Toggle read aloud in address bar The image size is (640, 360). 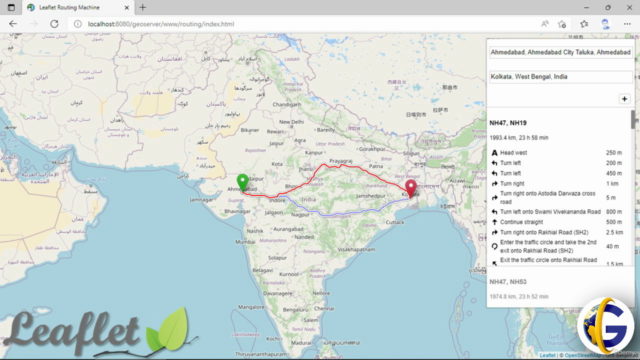coord(545,24)
